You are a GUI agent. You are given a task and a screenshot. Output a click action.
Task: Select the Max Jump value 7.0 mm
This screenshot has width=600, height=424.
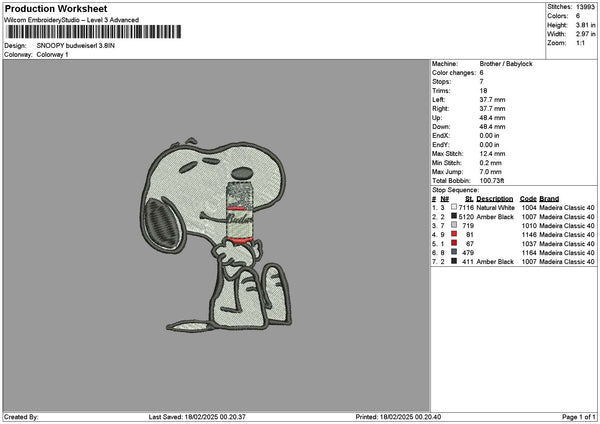491,172
